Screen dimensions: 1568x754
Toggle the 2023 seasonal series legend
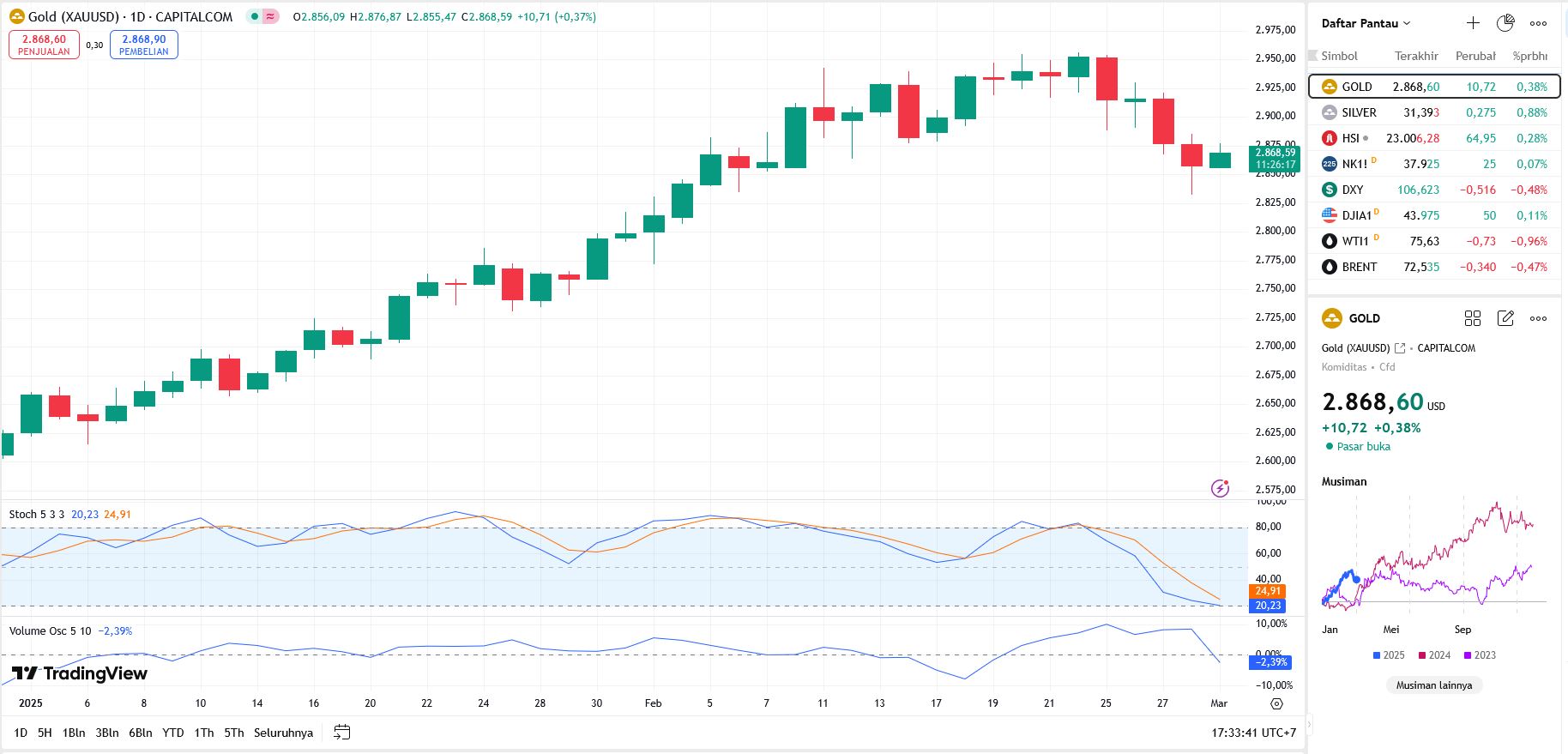[x=1480, y=655]
